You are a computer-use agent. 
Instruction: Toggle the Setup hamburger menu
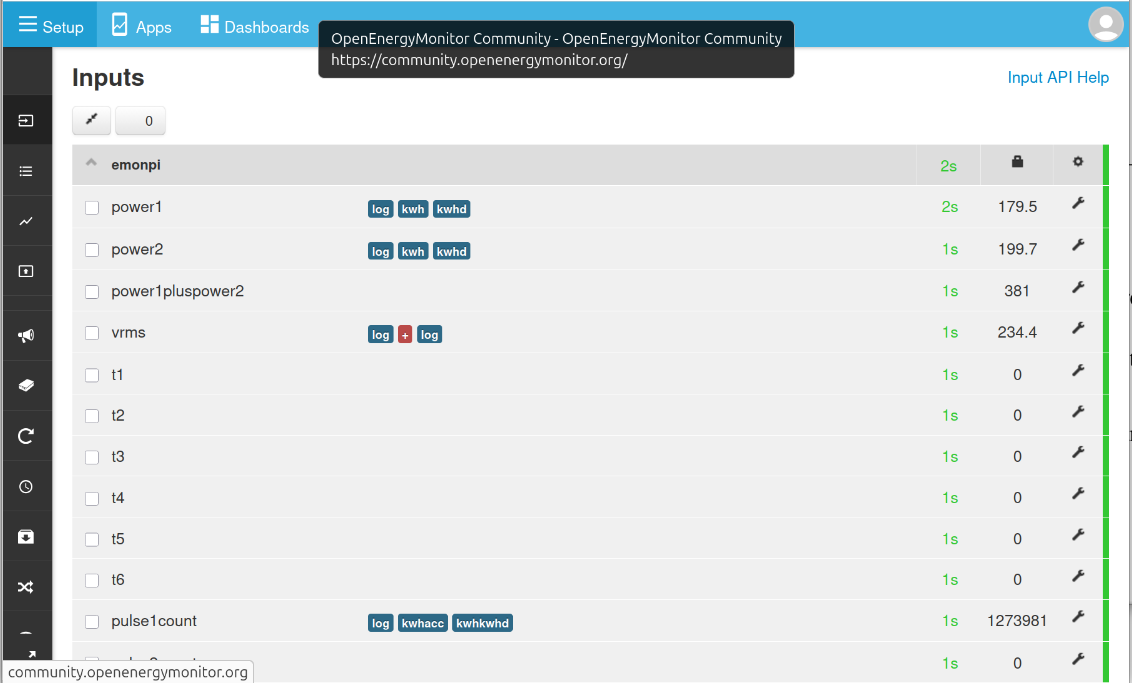point(50,25)
